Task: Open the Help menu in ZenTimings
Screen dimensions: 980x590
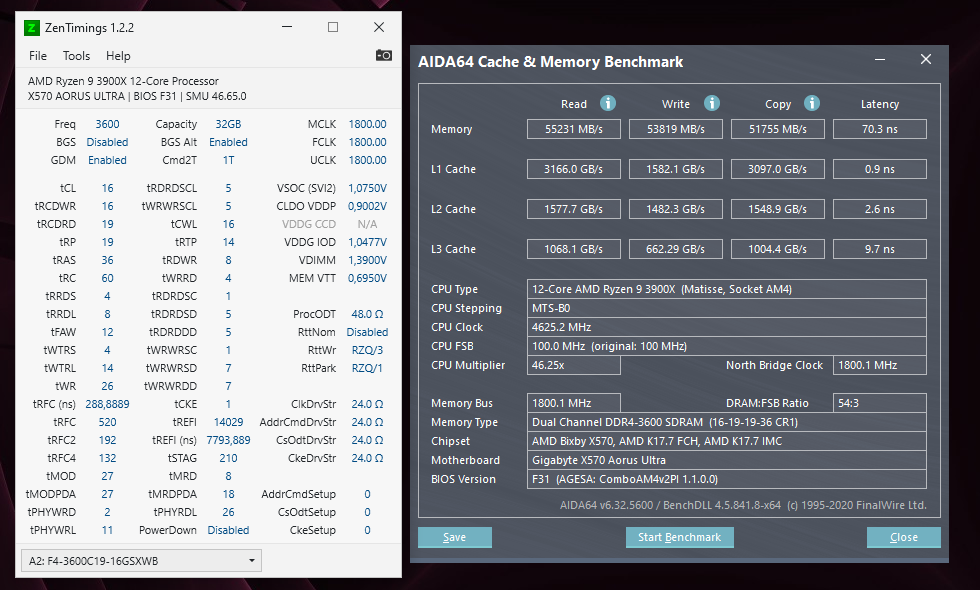Action: (x=118, y=56)
